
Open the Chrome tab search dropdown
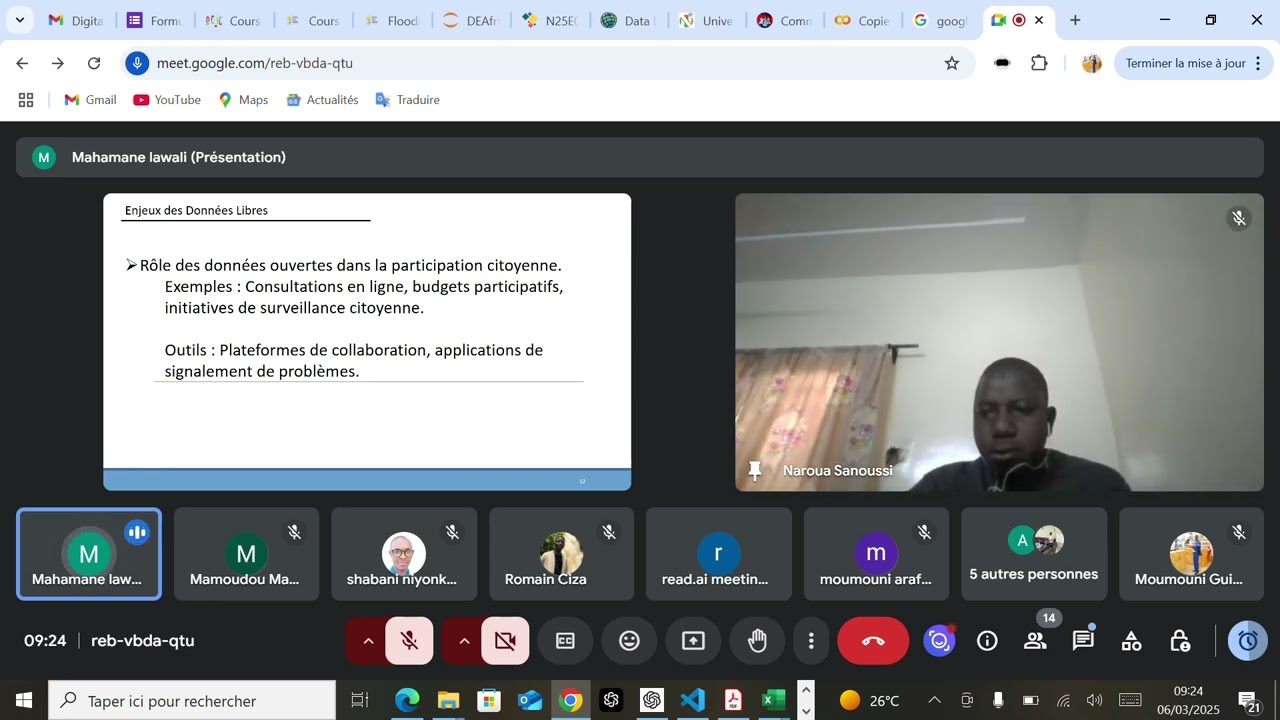point(19,20)
